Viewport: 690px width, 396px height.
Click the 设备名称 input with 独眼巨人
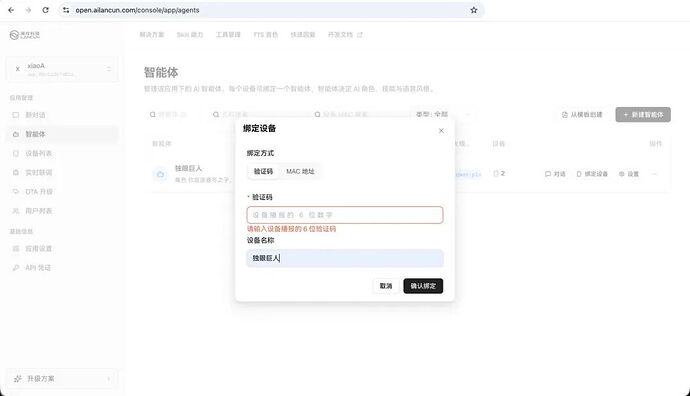pos(345,258)
